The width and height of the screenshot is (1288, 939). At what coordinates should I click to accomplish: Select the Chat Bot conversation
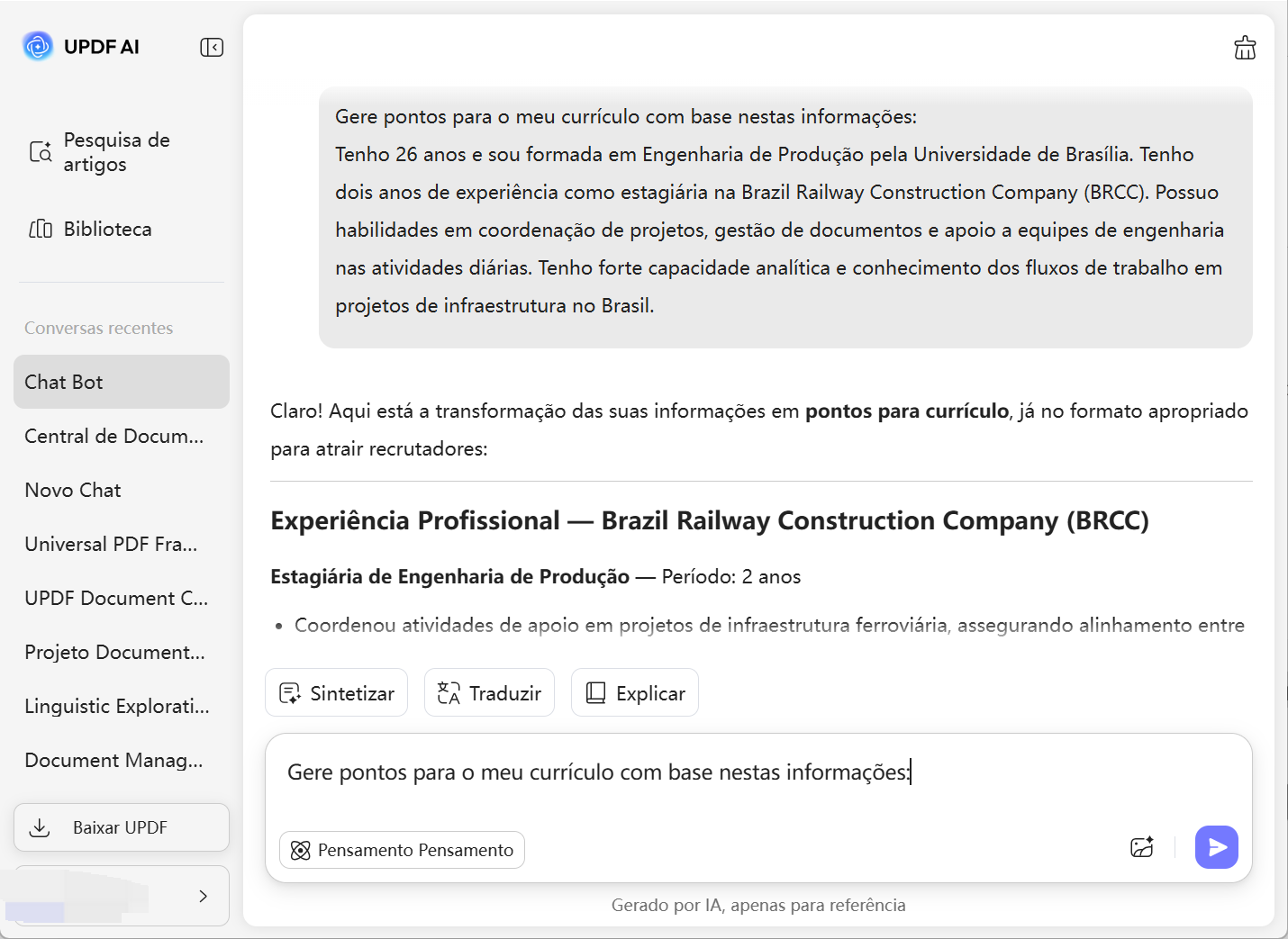121,382
